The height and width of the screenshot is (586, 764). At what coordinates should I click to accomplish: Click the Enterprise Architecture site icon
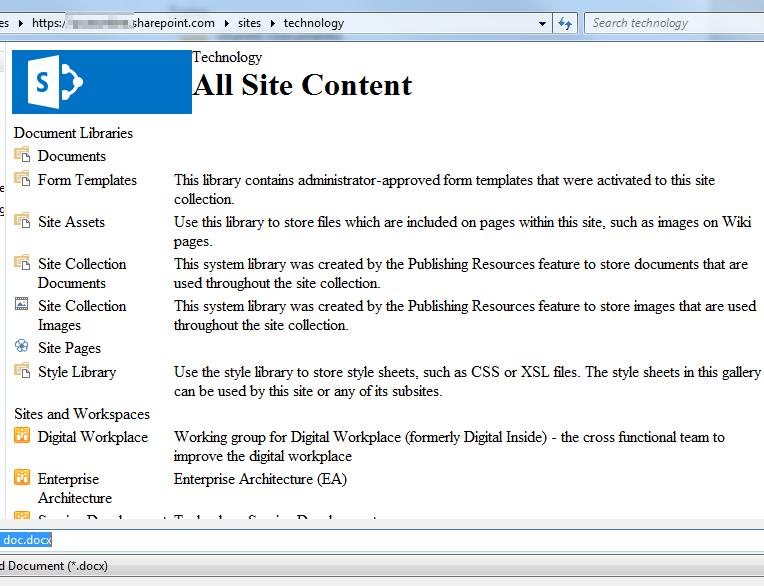[x=22, y=477]
